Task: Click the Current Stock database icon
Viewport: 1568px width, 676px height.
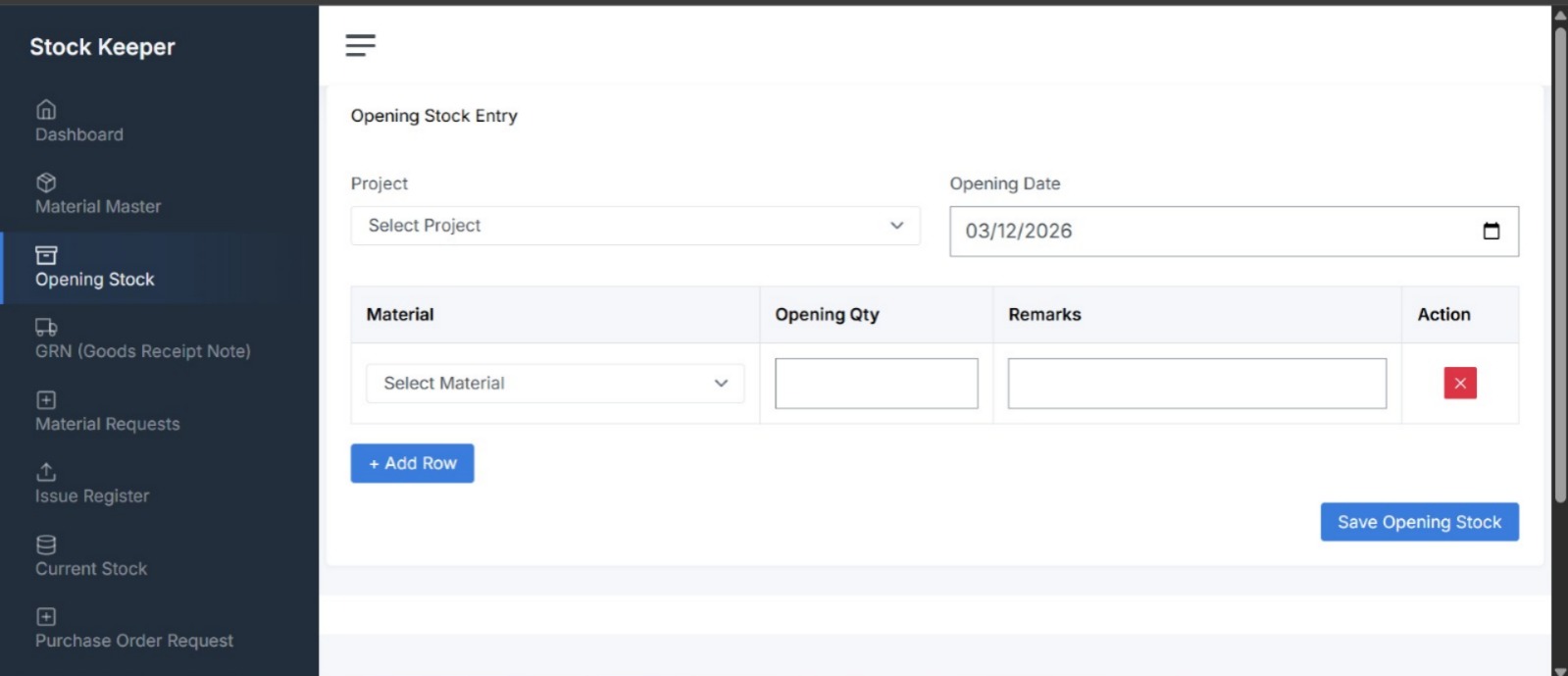Action: tap(46, 545)
